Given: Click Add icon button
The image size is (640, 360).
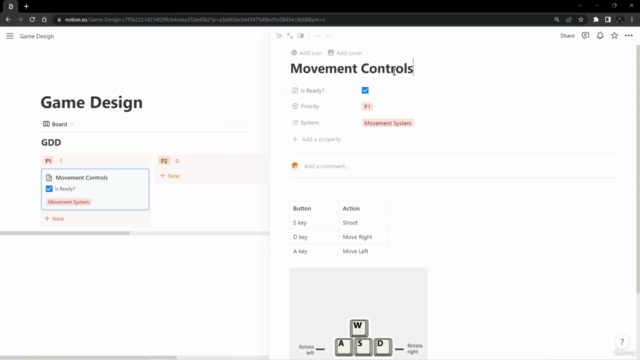Looking at the screenshot, I should (307, 53).
